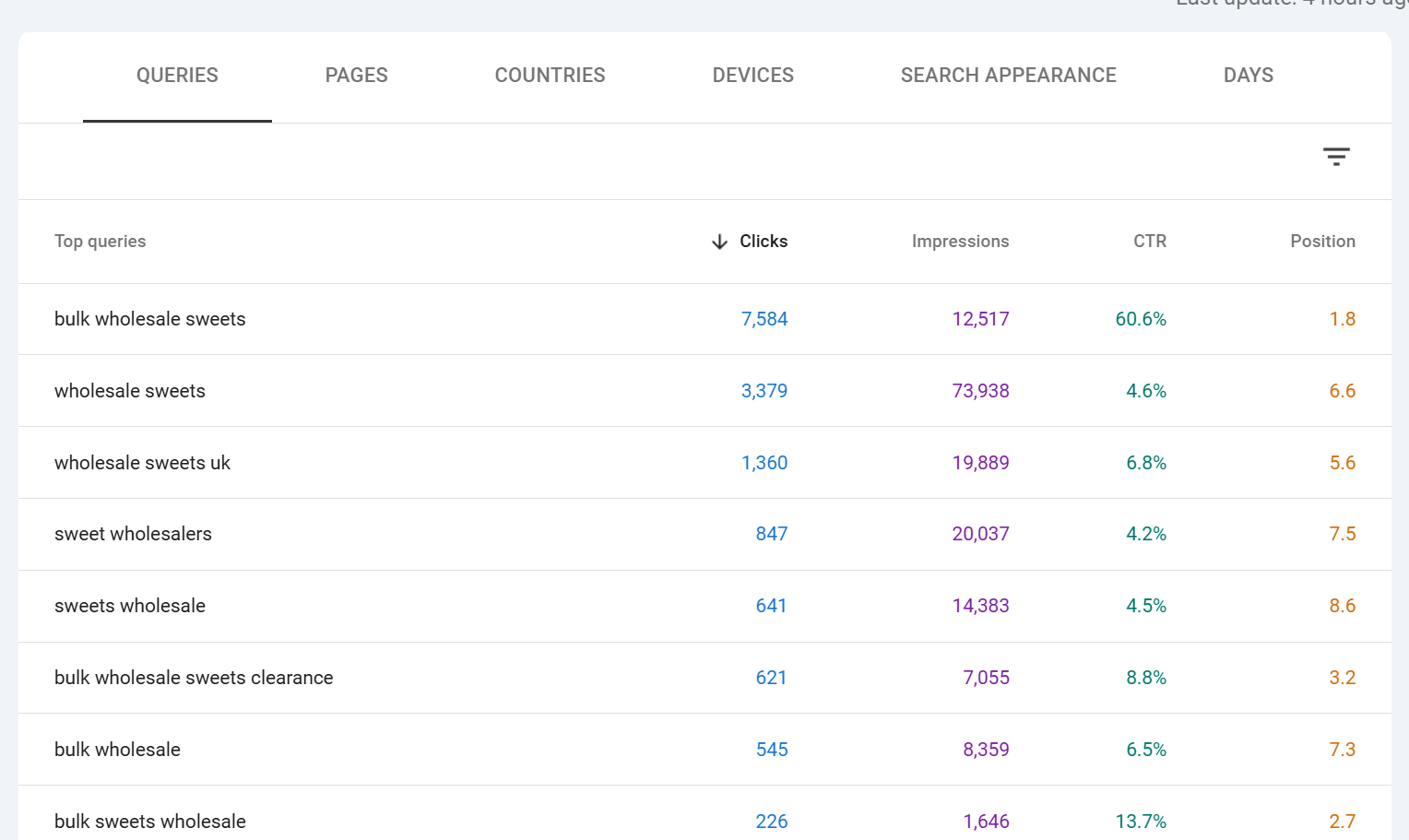Image resolution: width=1409 pixels, height=840 pixels.
Task: Open the Pages tab
Action: [356, 76]
